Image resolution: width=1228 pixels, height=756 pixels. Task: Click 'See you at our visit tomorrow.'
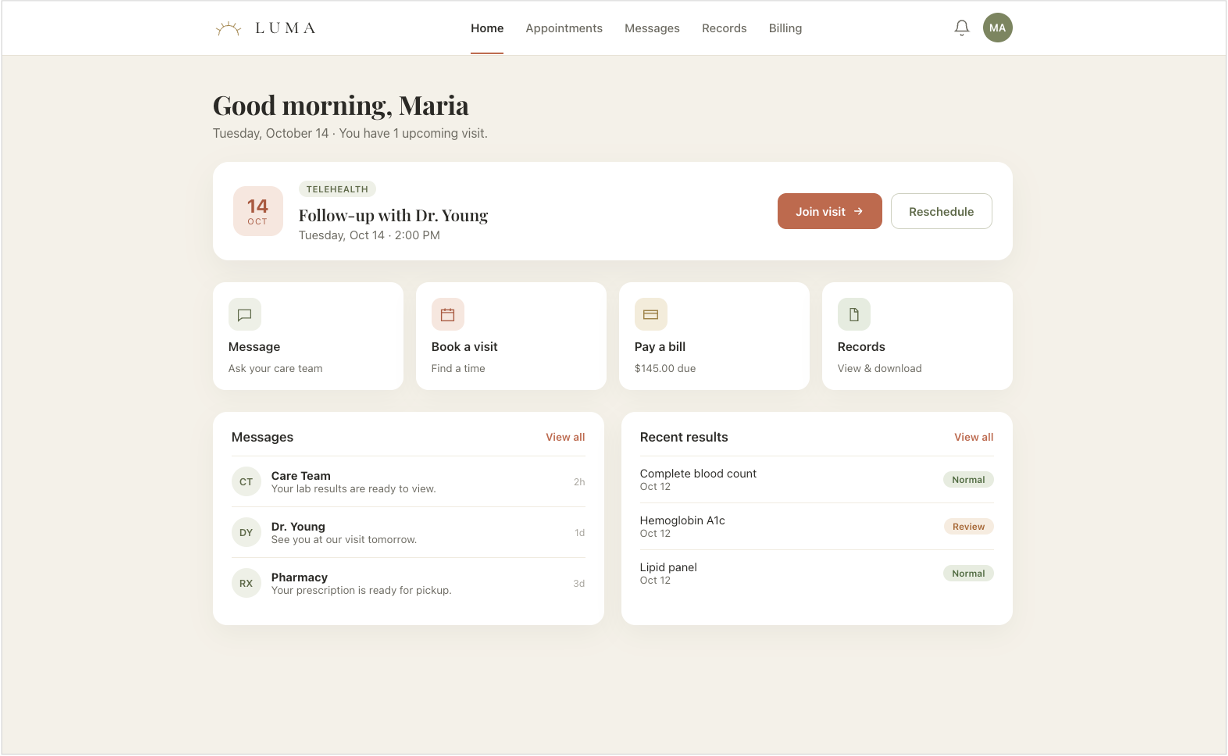344,539
